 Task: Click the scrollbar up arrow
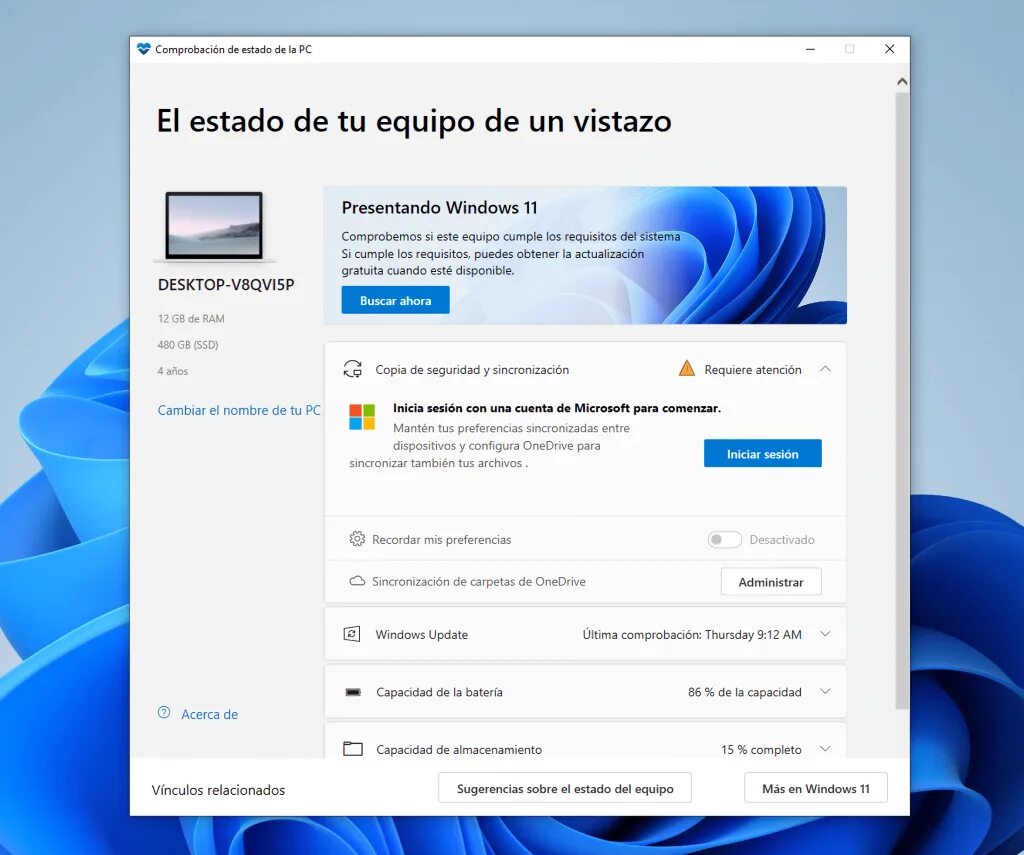click(902, 82)
